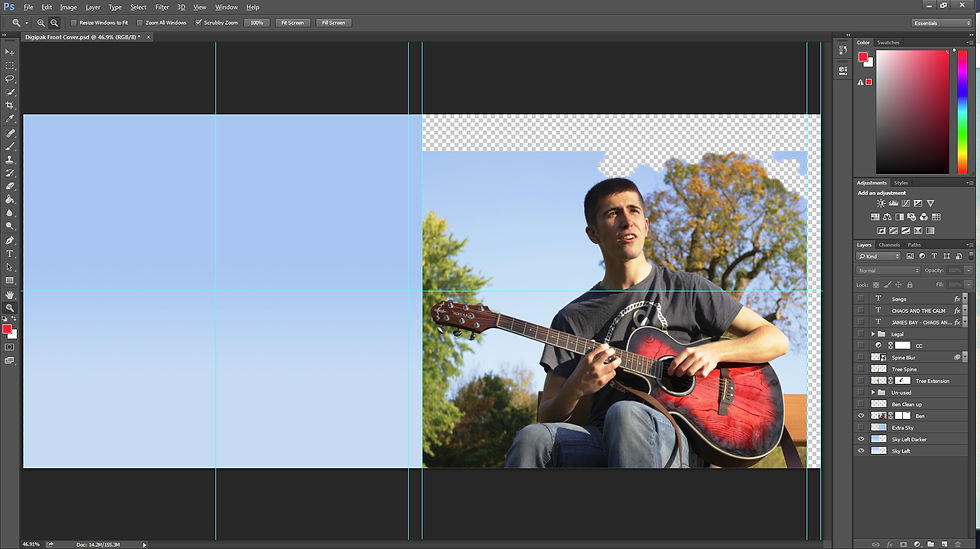This screenshot has height=549, width=980.
Task: Show the Extra Sky layer
Action: coord(861,428)
